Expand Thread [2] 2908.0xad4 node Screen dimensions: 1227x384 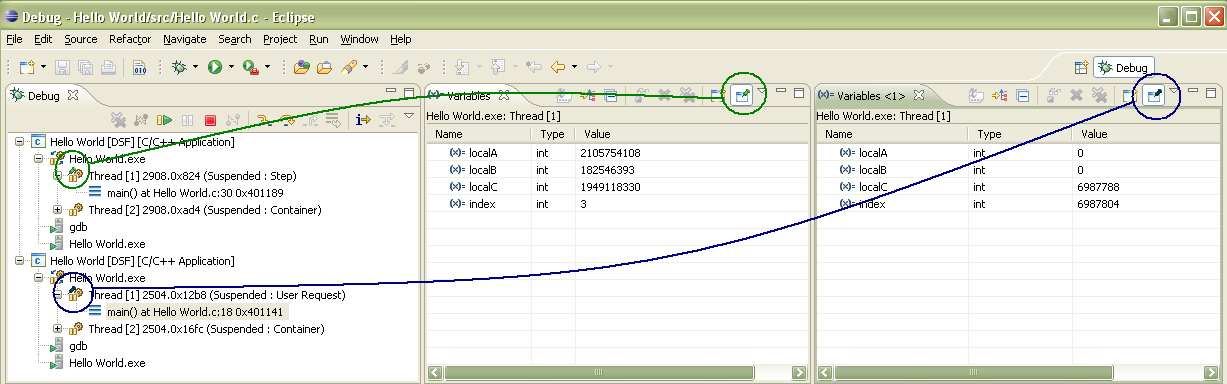coord(58,210)
